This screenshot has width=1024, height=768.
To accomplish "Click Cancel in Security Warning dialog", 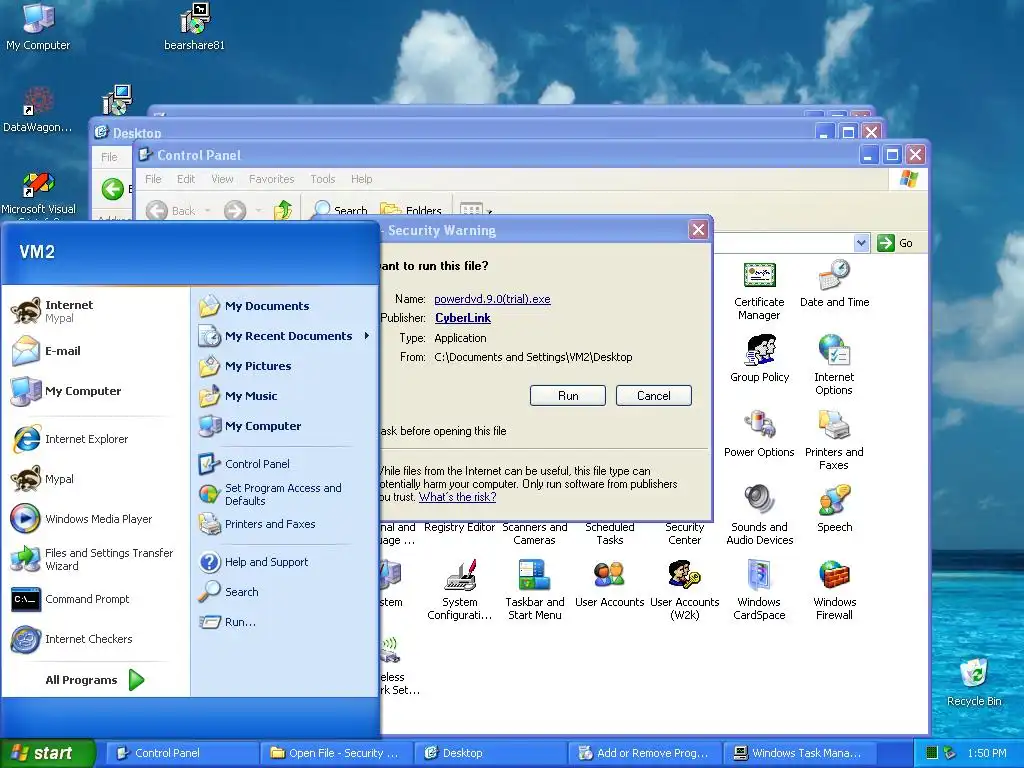I will click(x=653, y=396).
